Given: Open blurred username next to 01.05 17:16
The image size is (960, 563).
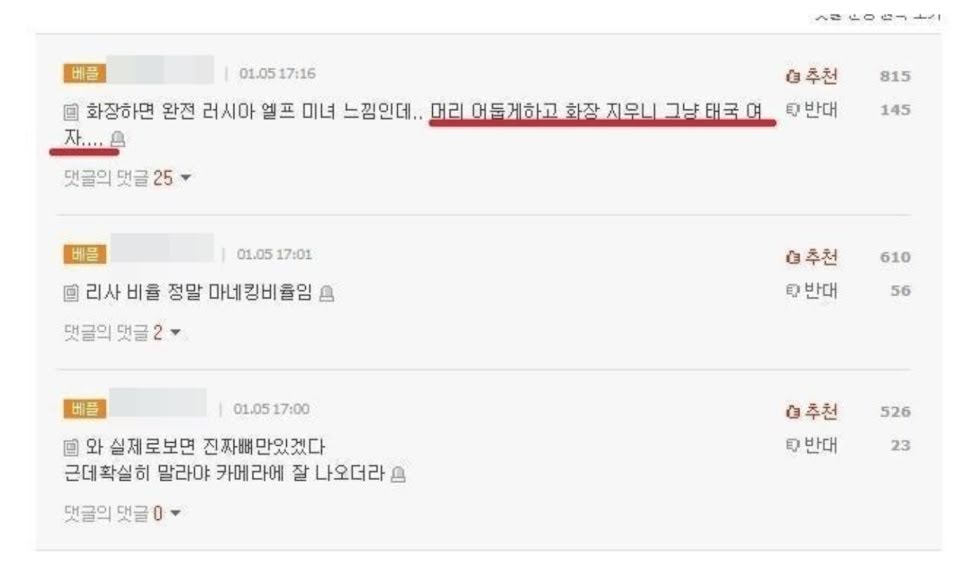Looking at the screenshot, I should (160, 70).
